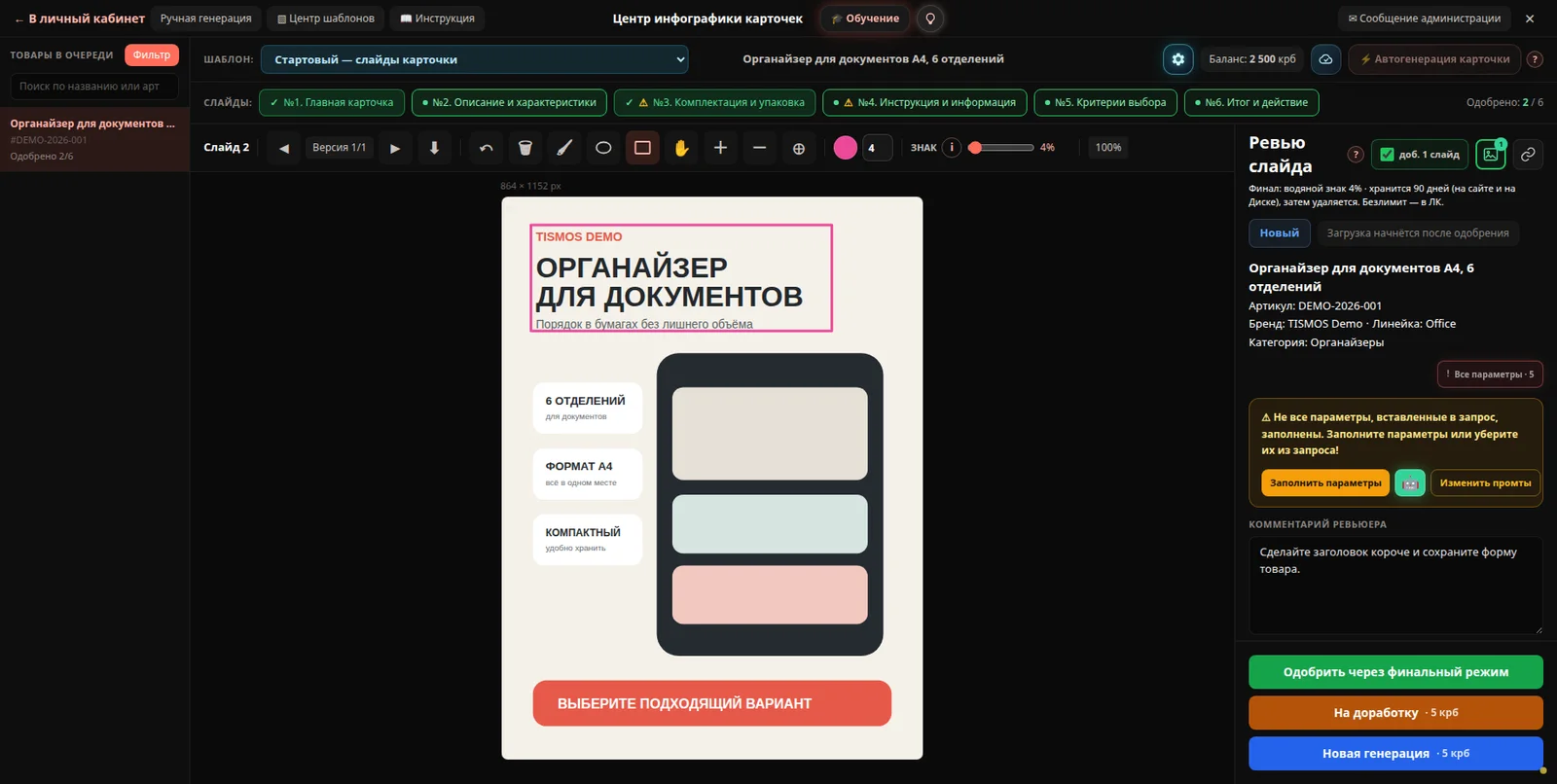Screen dimensions: 1557x784
Task: Open slide tab №3. Комплектация и упаковка
Action: coord(715,102)
